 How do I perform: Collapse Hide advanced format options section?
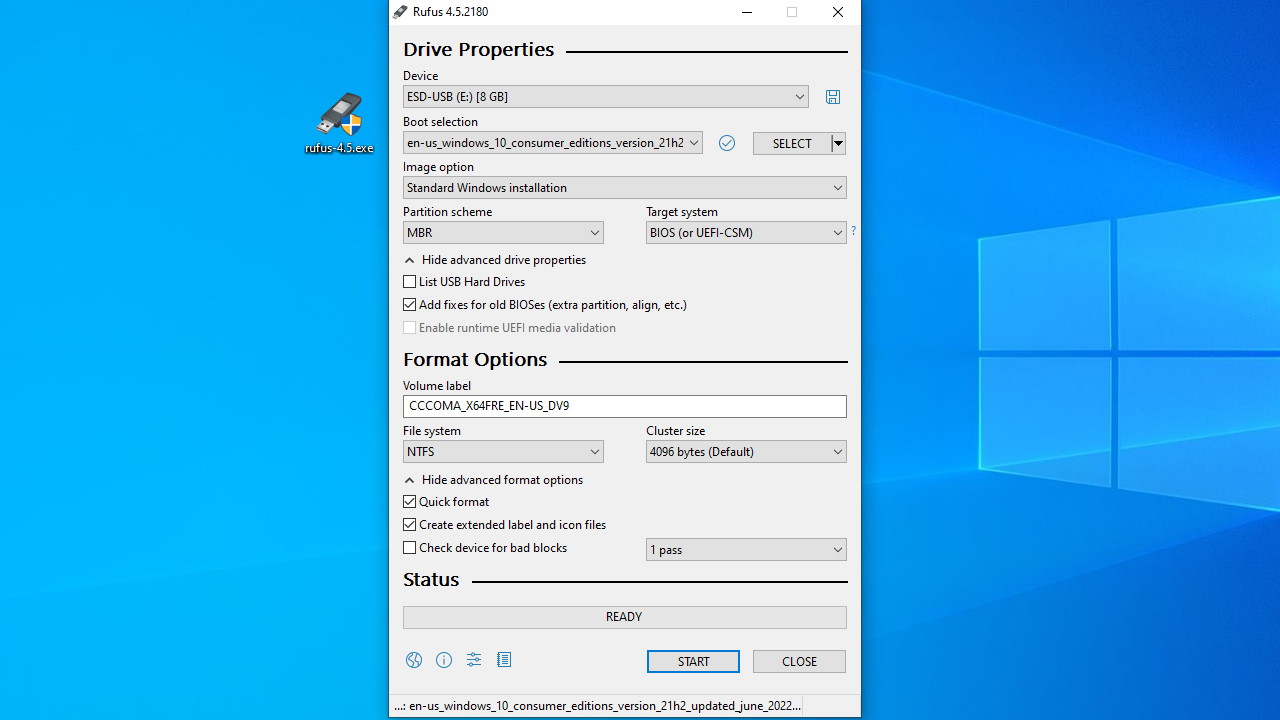pos(493,480)
